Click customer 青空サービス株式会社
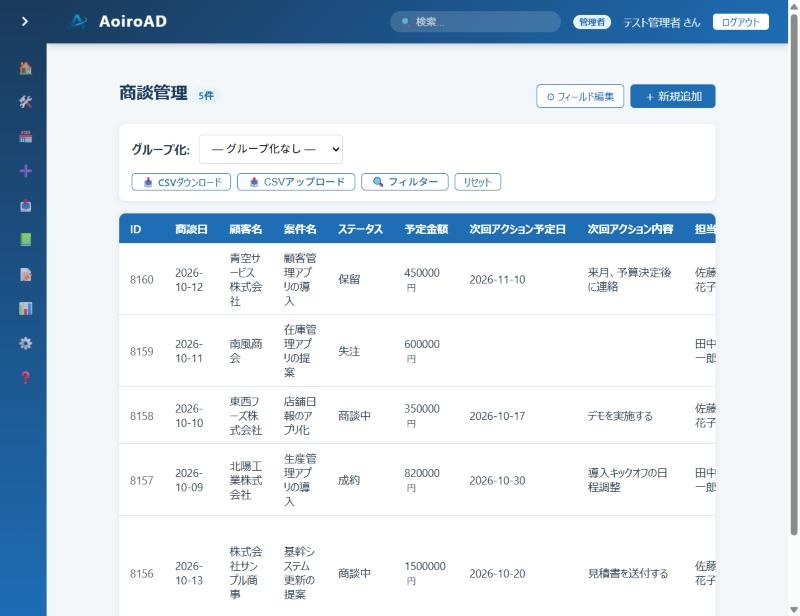Viewport: 800px width, 616px height. pyautogui.click(x=246, y=280)
